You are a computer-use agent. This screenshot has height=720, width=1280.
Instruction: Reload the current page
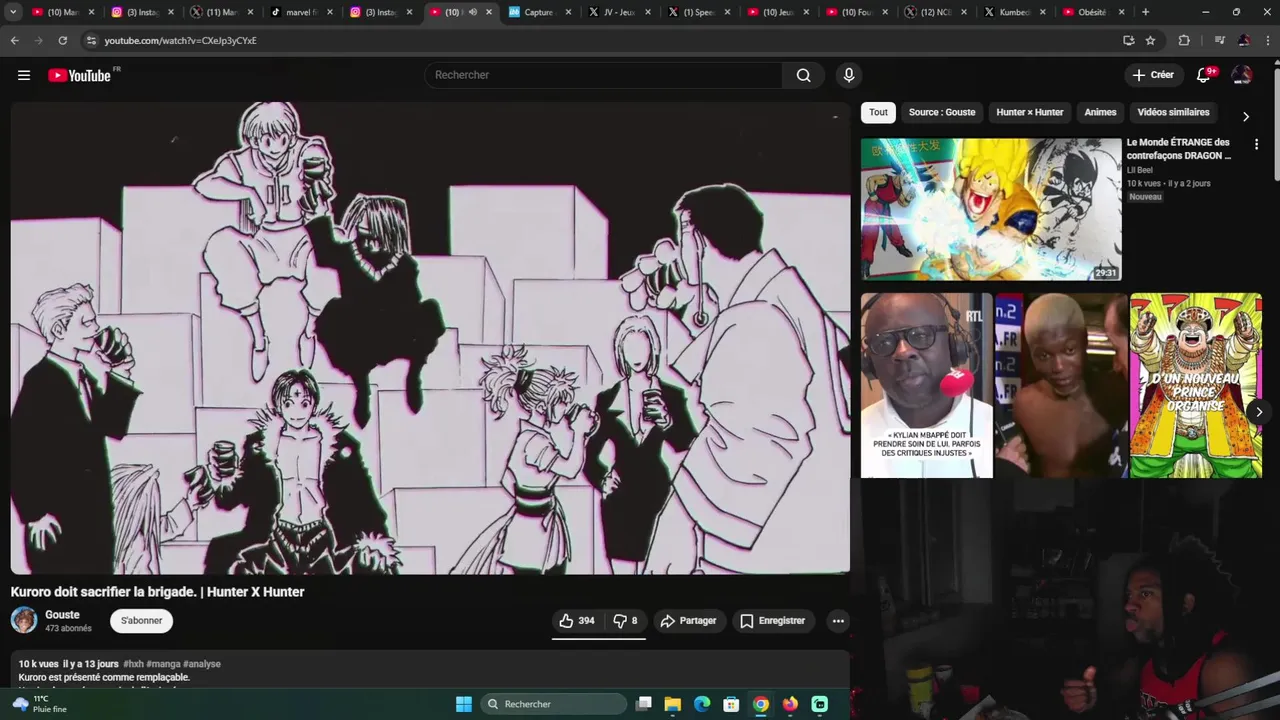(62, 40)
